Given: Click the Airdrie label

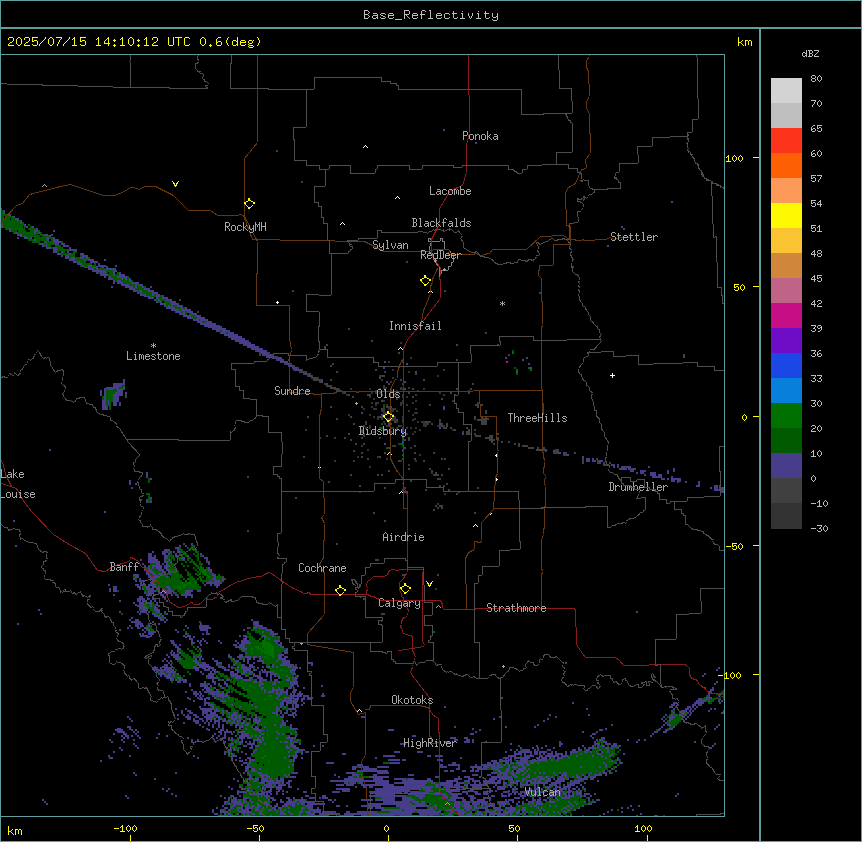Looking at the screenshot, I should coord(403,537).
